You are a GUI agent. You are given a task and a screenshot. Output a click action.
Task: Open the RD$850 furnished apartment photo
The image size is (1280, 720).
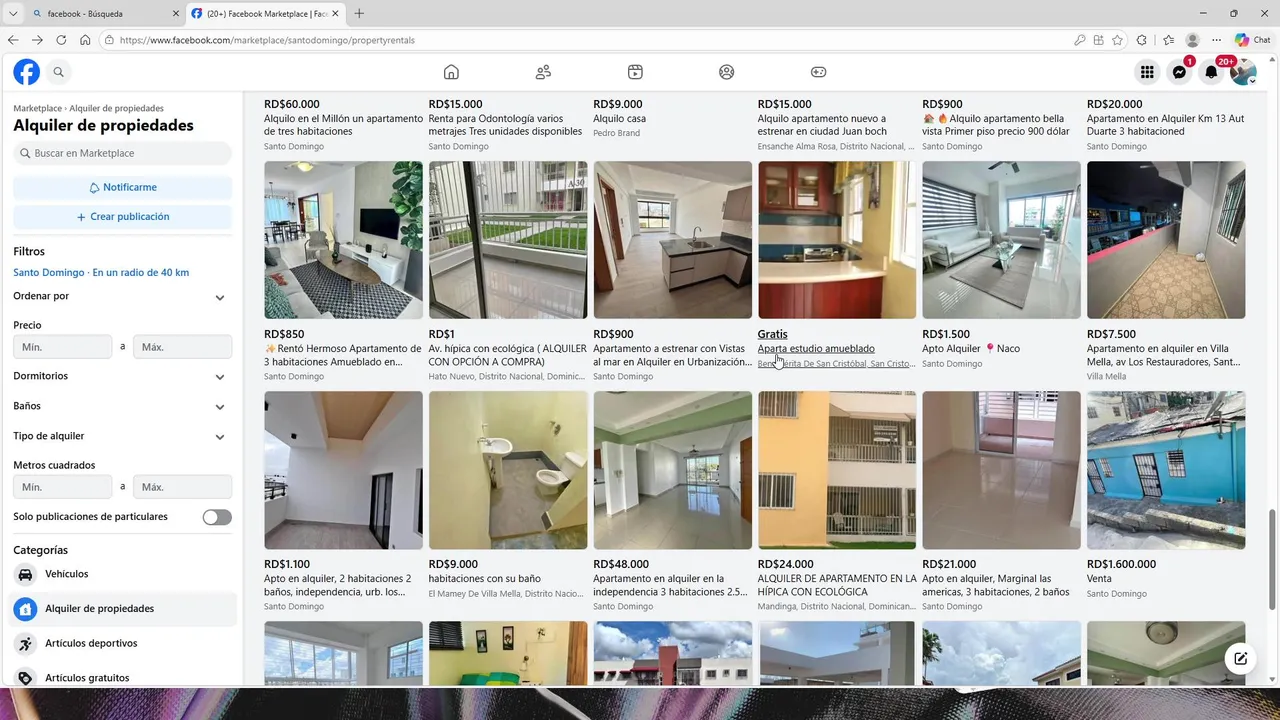(343, 240)
